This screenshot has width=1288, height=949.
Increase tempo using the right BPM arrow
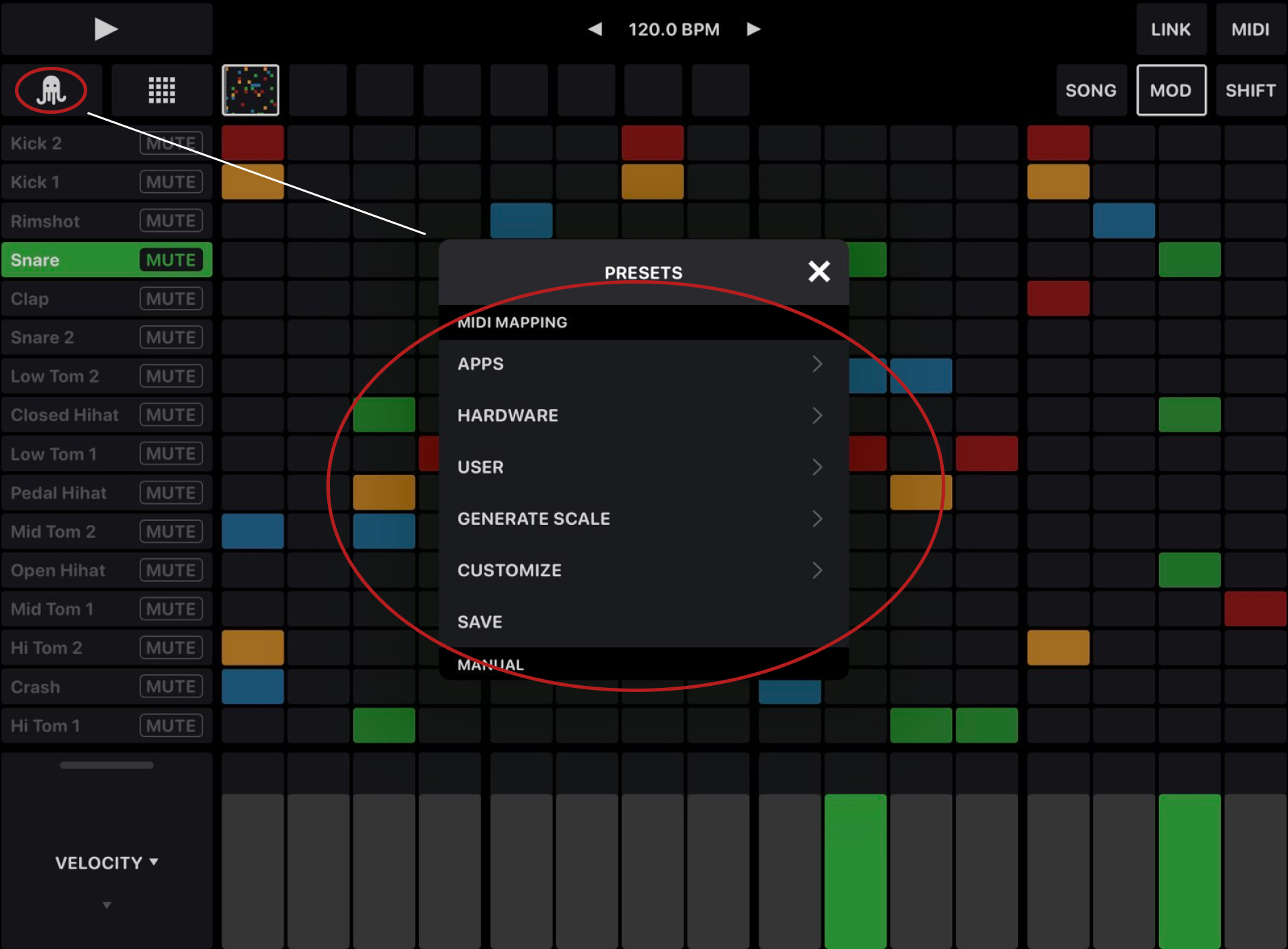[x=753, y=29]
